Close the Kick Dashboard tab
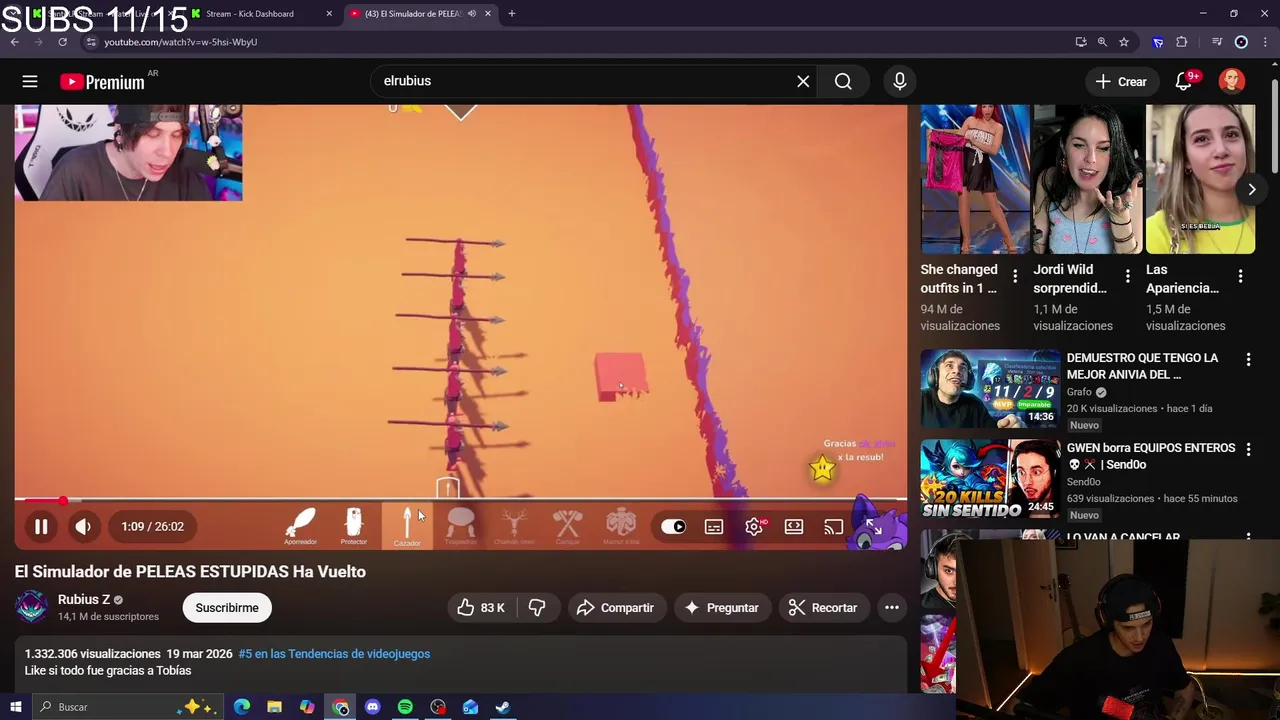The width and height of the screenshot is (1280, 720). point(329,14)
